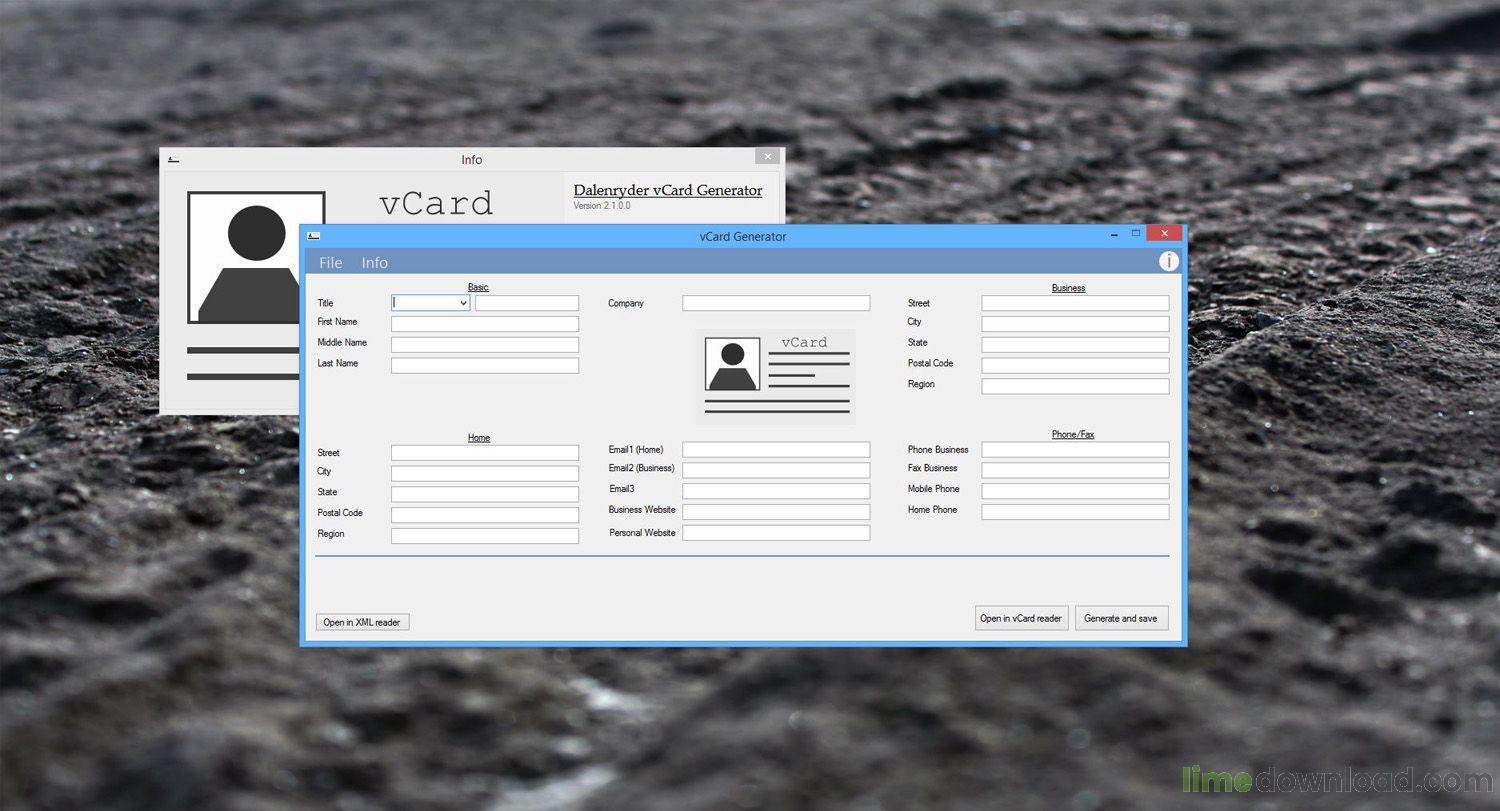This screenshot has width=1500, height=811.
Task: Click the vCard logo image in form center
Action: [x=775, y=376]
